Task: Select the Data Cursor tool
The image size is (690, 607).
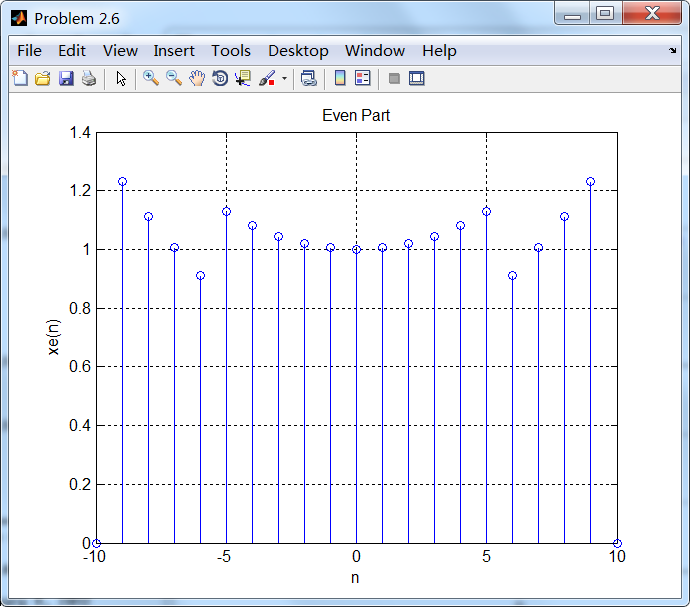Action: click(x=243, y=78)
